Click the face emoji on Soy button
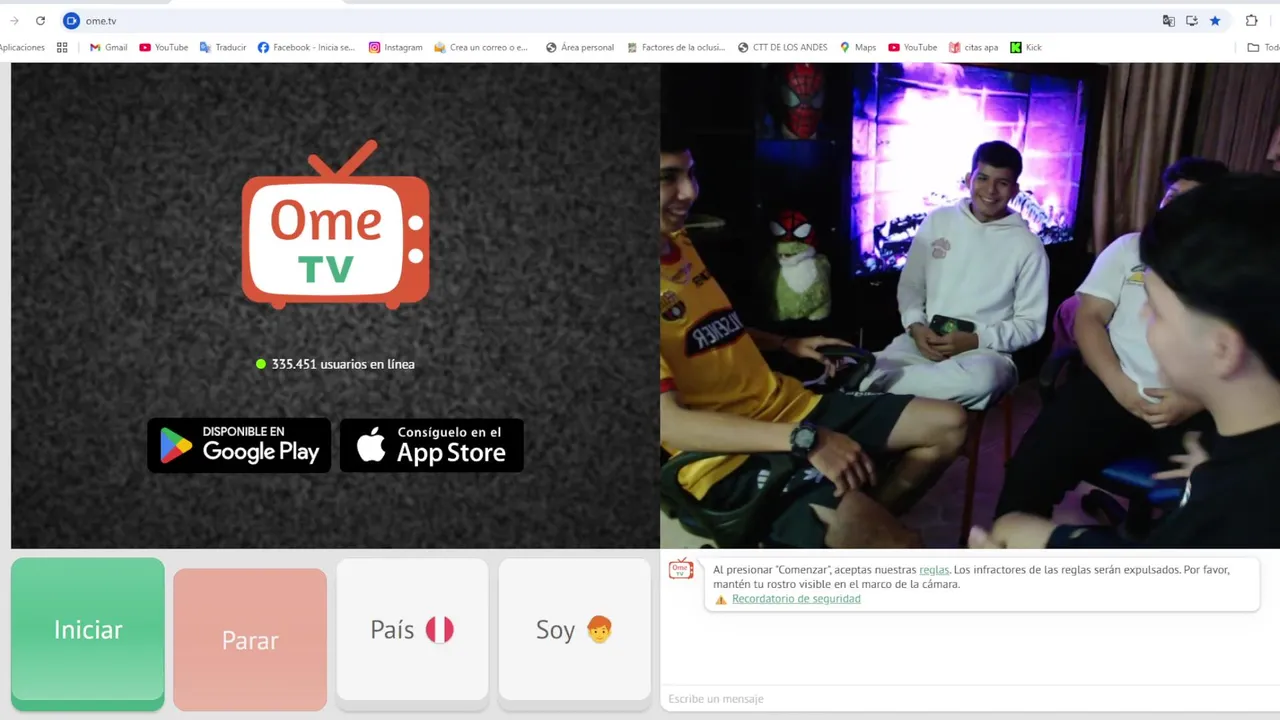Image resolution: width=1280 pixels, height=720 pixels. click(x=599, y=629)
